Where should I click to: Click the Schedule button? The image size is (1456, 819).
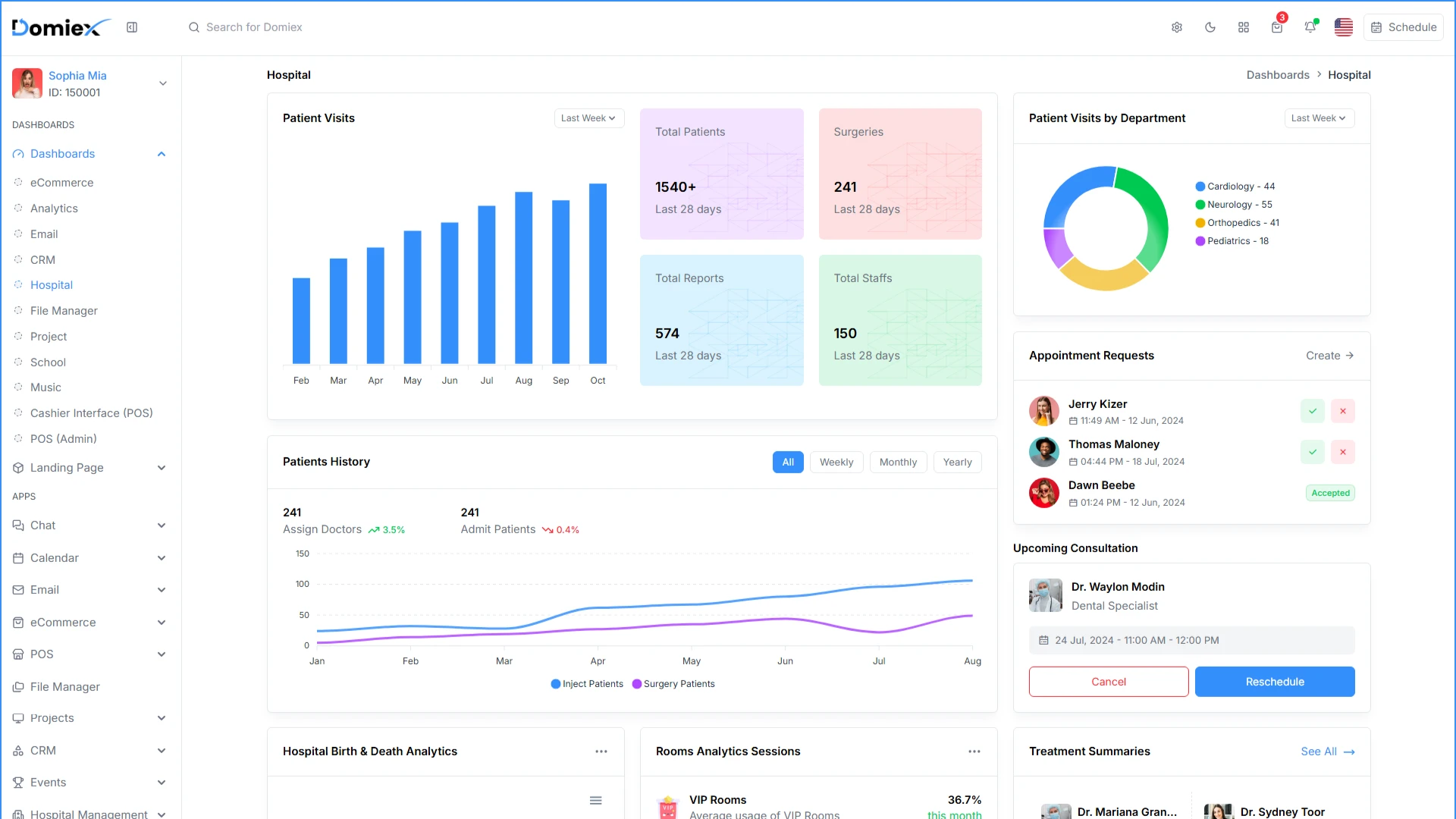click(1404, 27)
